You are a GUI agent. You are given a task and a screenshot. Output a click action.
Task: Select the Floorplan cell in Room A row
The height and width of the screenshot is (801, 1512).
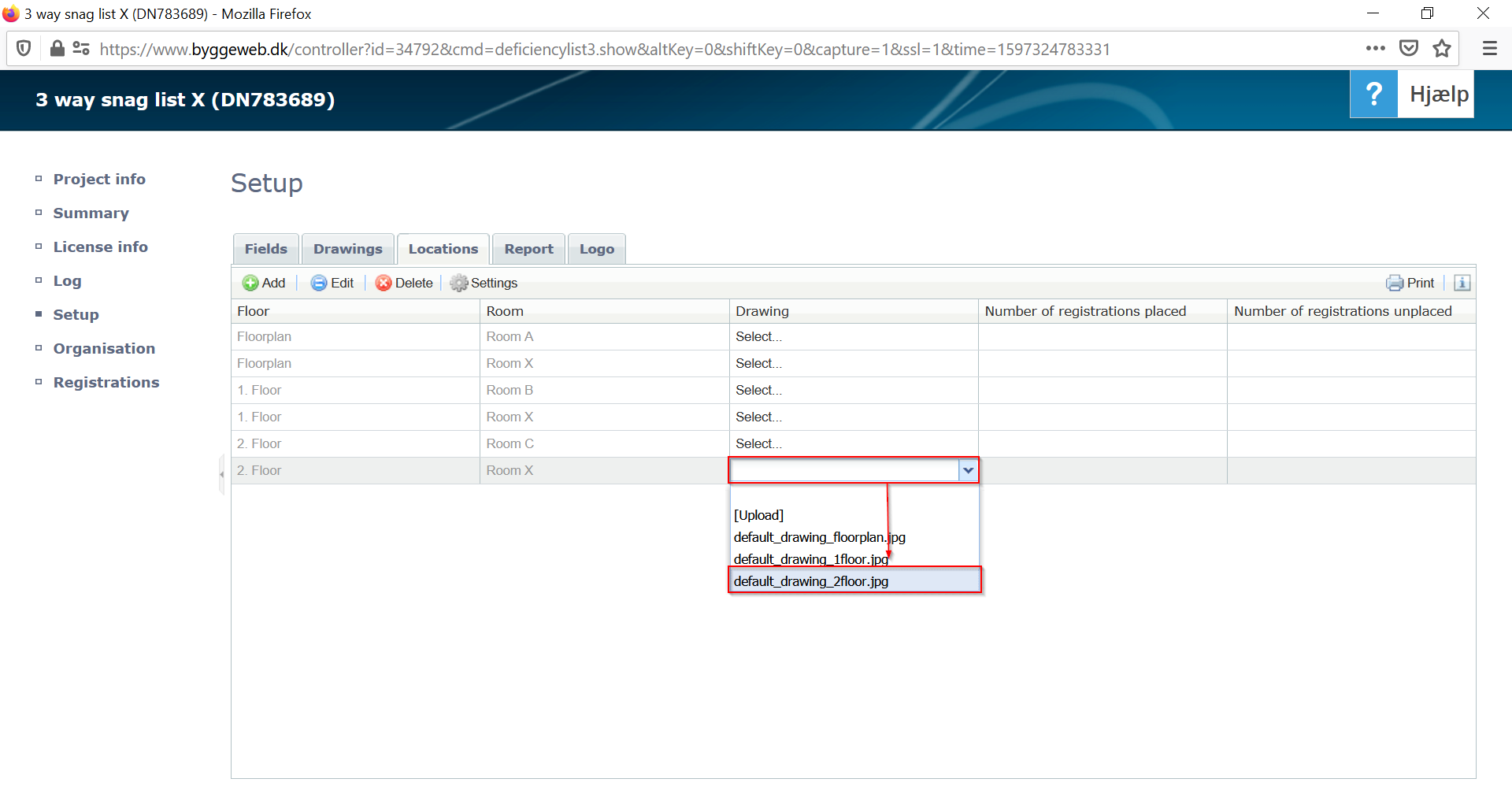point(355,337)
